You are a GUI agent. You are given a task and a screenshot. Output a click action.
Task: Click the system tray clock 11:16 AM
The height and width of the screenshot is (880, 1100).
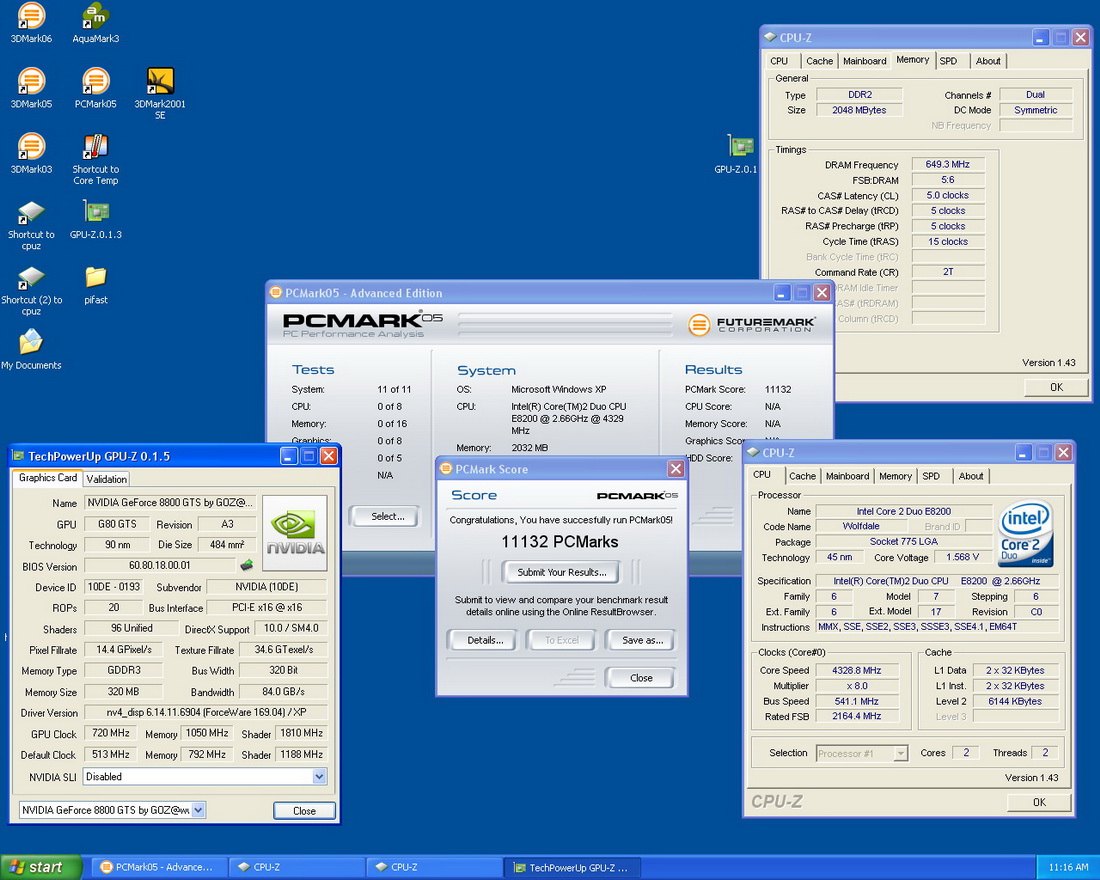1068,867
